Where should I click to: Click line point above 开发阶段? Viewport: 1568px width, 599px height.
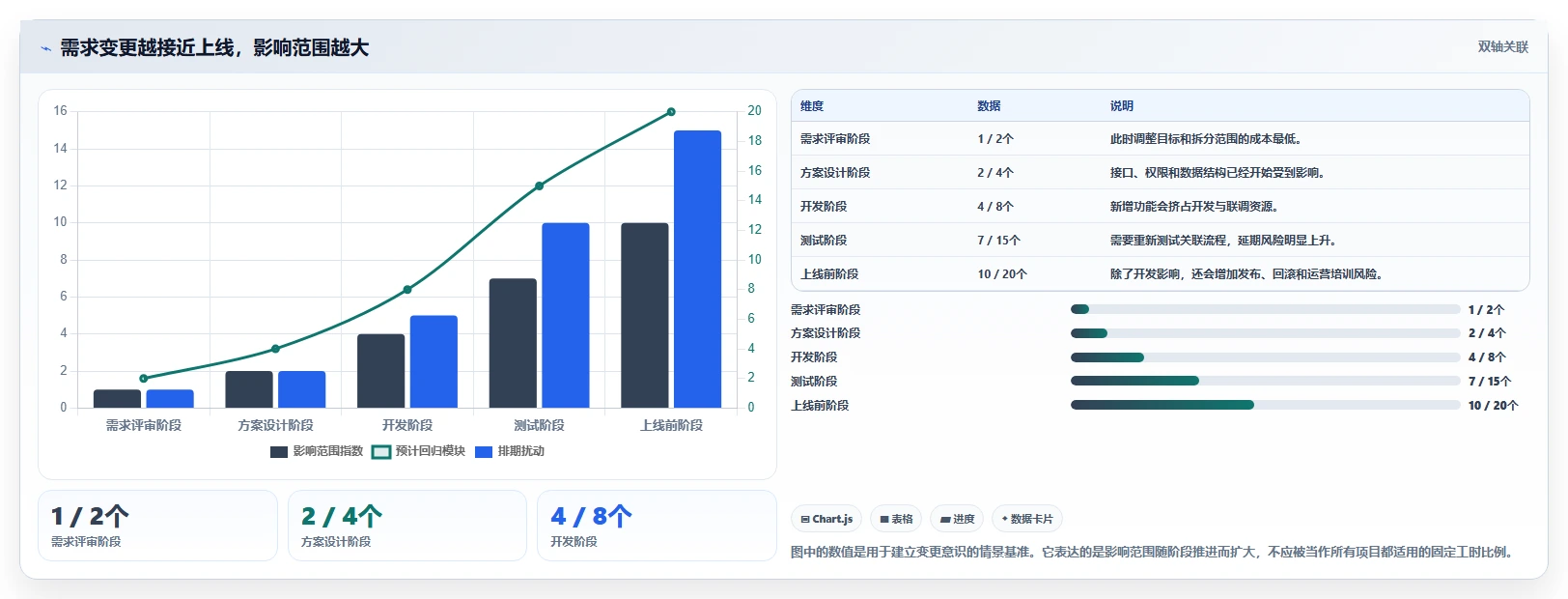(x=407, y=290)
